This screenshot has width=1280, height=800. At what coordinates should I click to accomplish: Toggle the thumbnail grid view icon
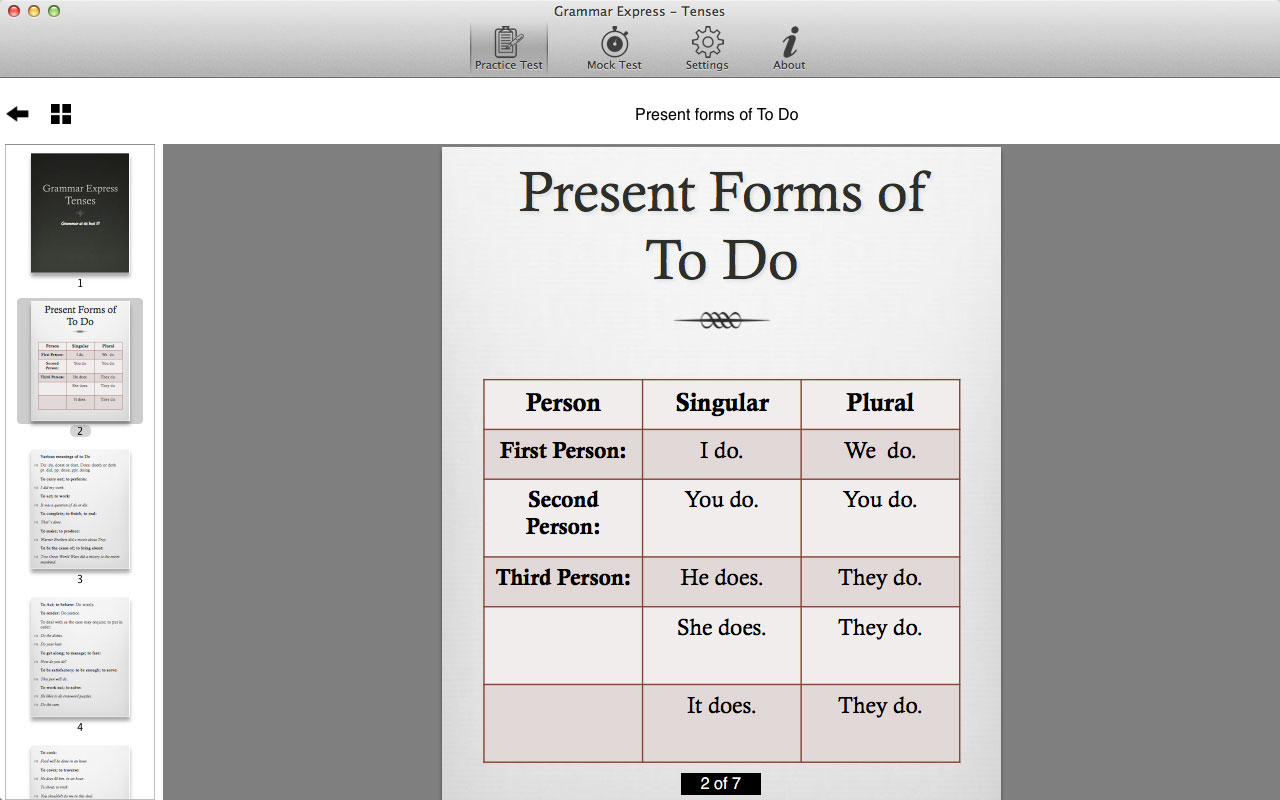coord(61,114)
